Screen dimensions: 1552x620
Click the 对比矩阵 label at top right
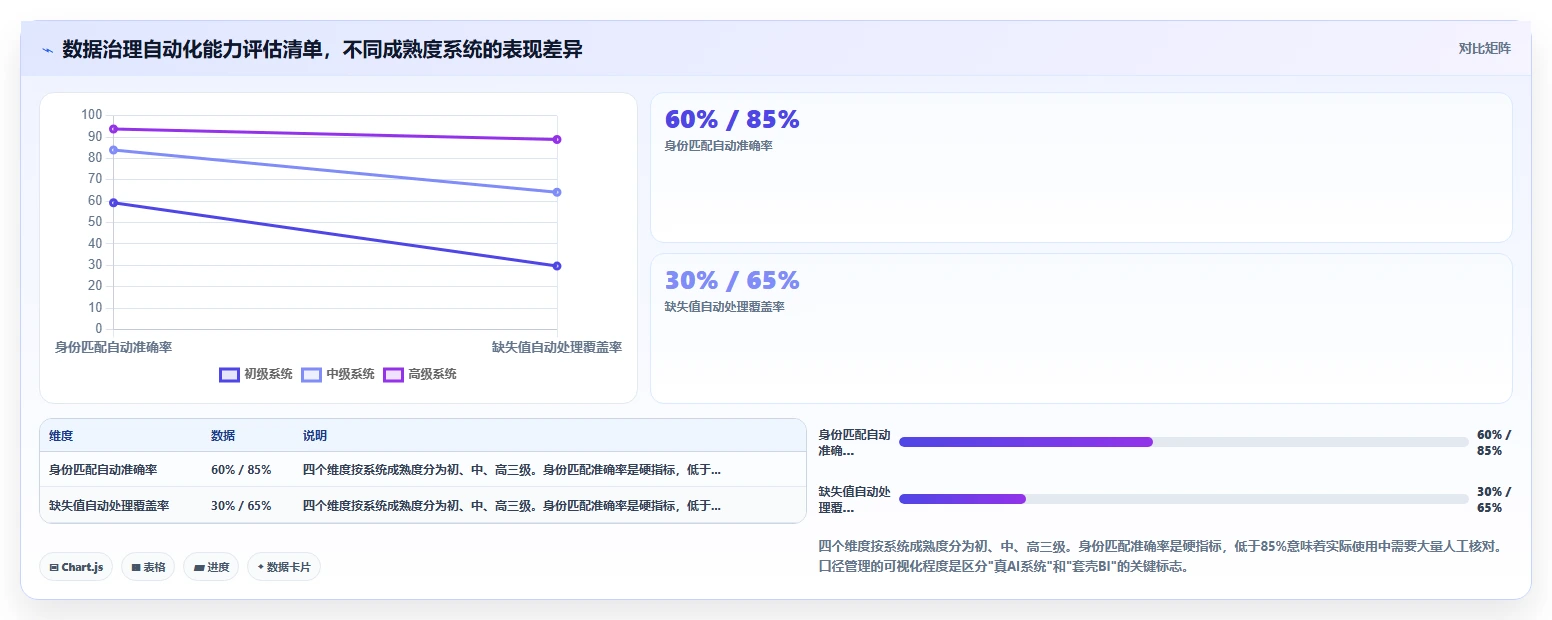click(x=1485, y=48)
